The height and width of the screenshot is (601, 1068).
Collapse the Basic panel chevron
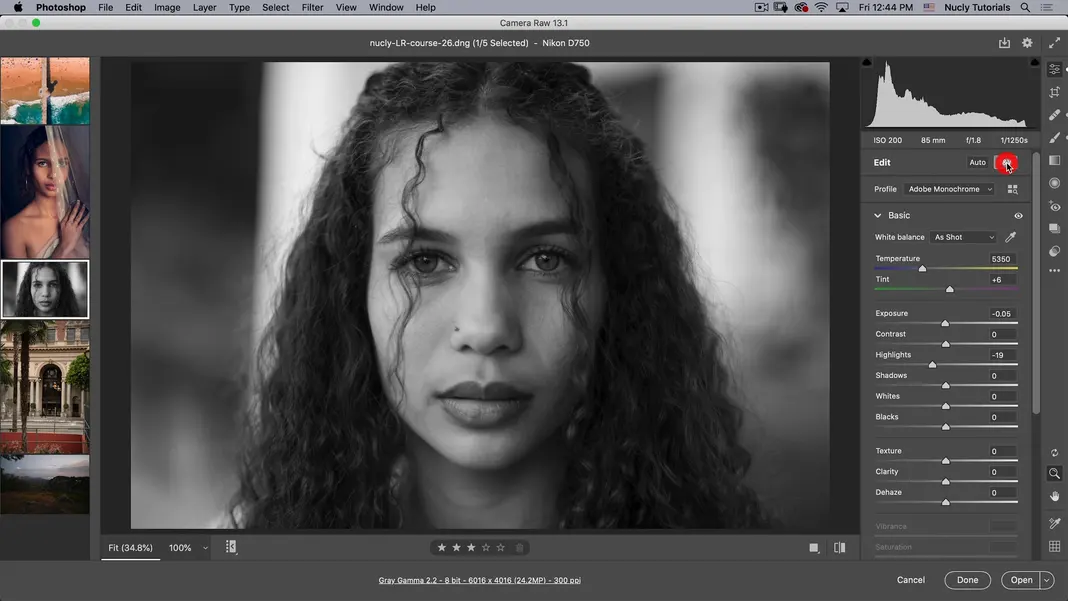point(877,216)
